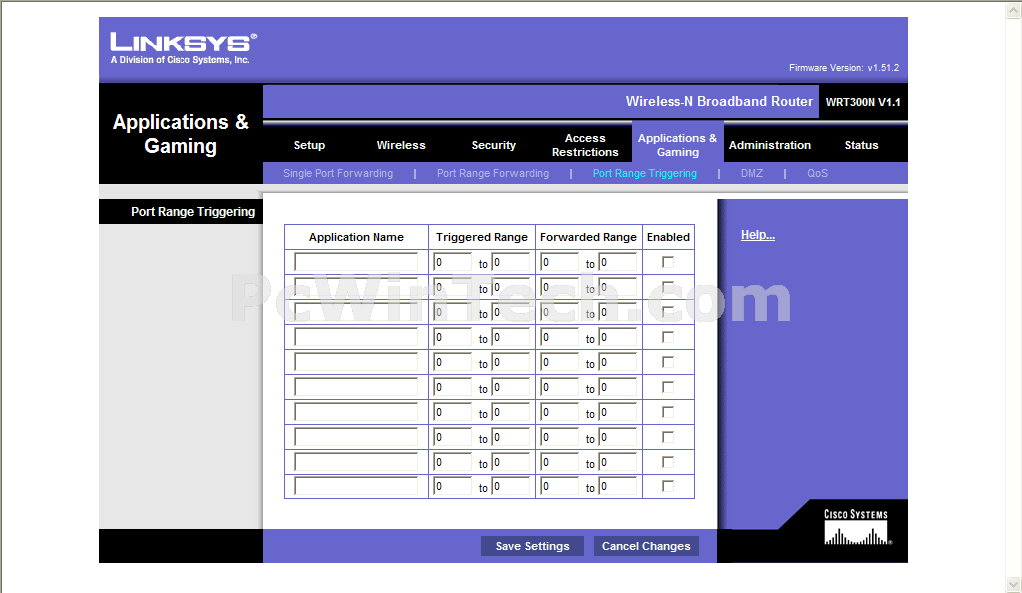Go to Port Range Forwarding subpage

pyautogui.click(x=493, y=173)
